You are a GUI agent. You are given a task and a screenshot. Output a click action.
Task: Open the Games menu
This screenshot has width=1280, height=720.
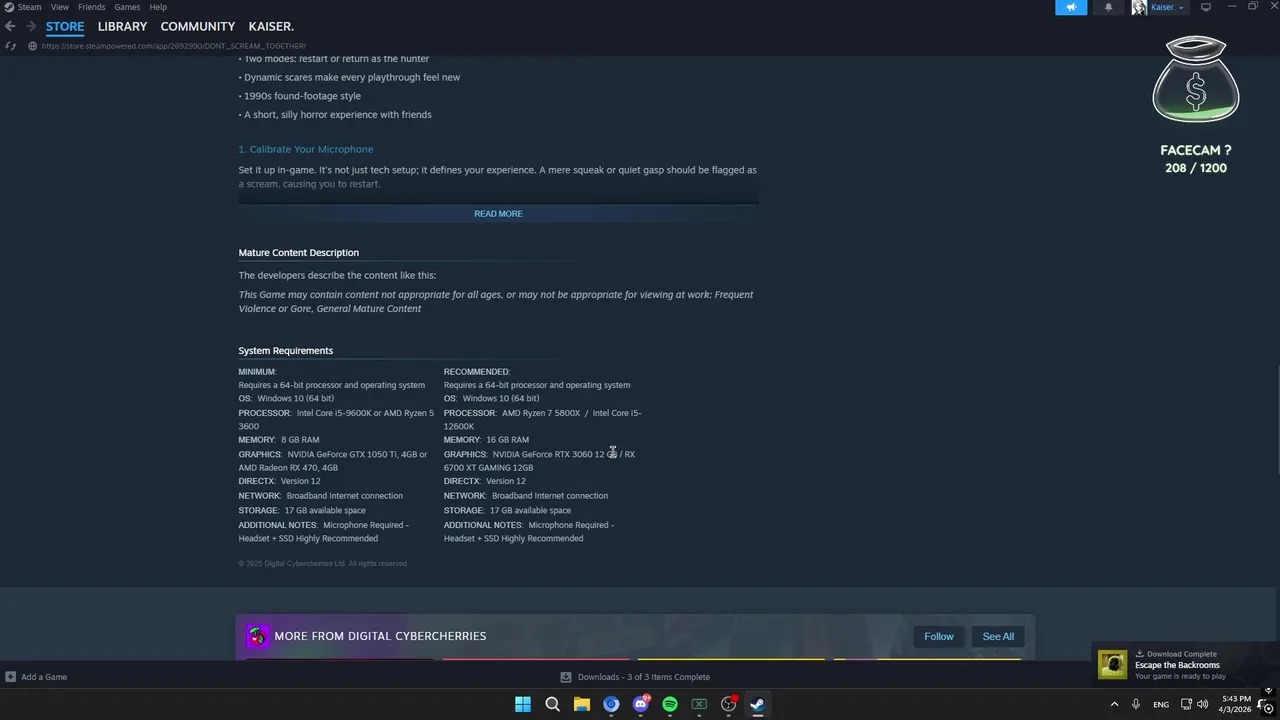pyautogui.click(x=127, y=7)
